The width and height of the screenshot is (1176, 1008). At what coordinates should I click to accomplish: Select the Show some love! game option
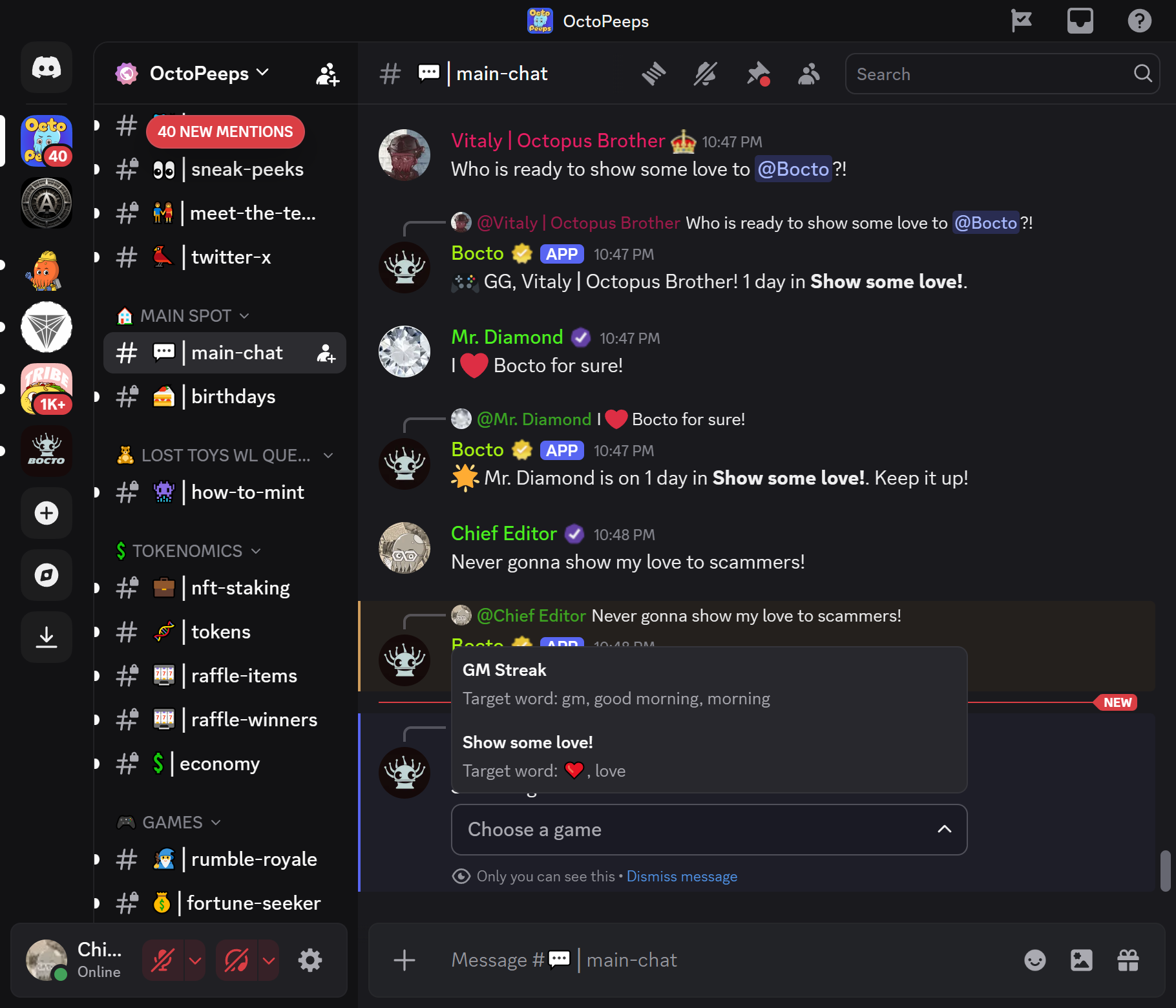coord(709,757)
